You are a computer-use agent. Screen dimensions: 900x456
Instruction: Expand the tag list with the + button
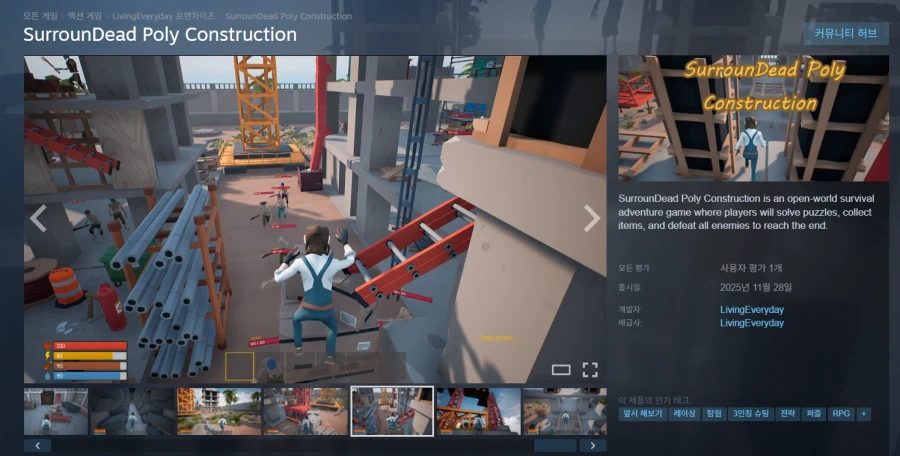tap(863, 414)
